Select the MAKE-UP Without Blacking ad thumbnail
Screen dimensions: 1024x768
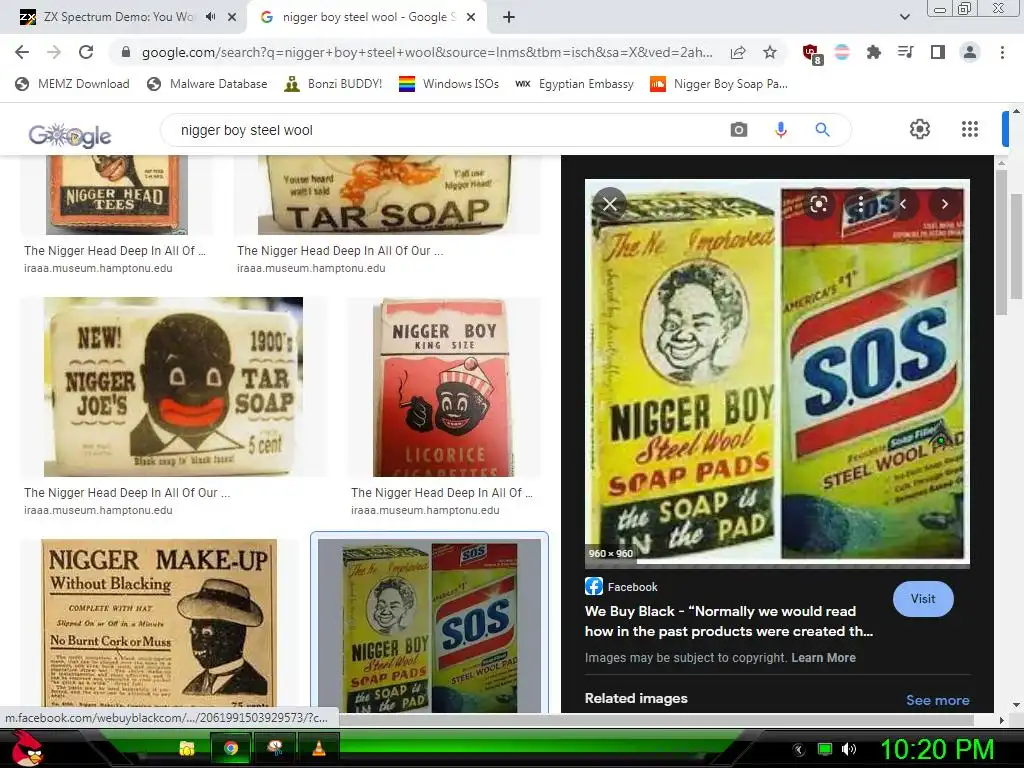(x=159, y=625)
